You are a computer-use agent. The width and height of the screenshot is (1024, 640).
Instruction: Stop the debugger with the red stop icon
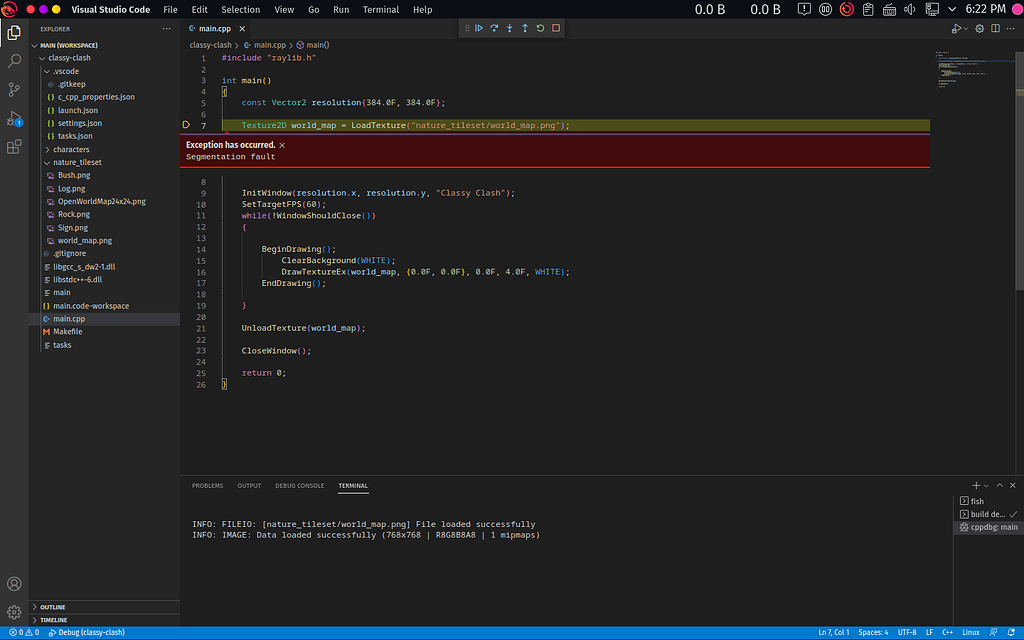click(x=556, y=28)
